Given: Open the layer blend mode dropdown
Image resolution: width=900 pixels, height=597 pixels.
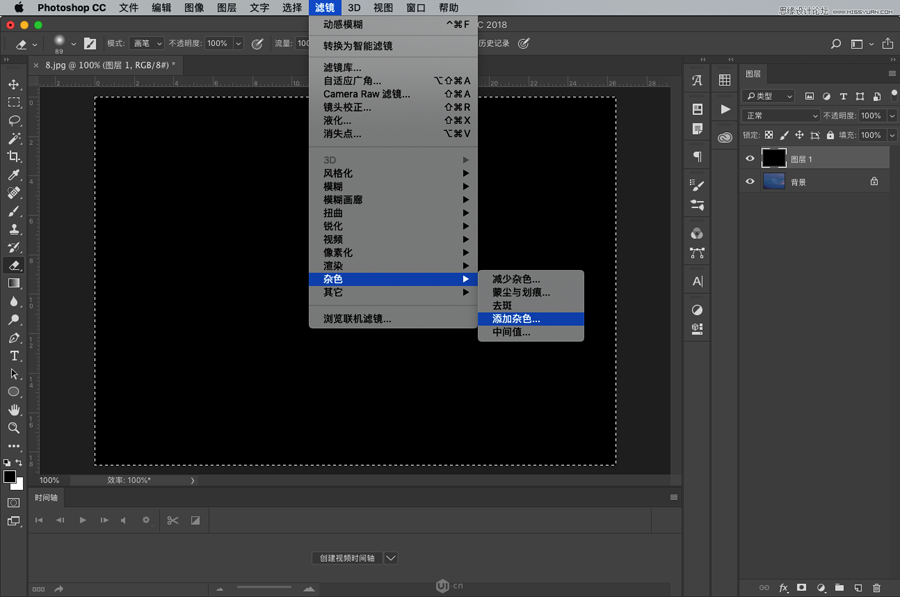Looking at the screenshot, I should click(780, 115).
